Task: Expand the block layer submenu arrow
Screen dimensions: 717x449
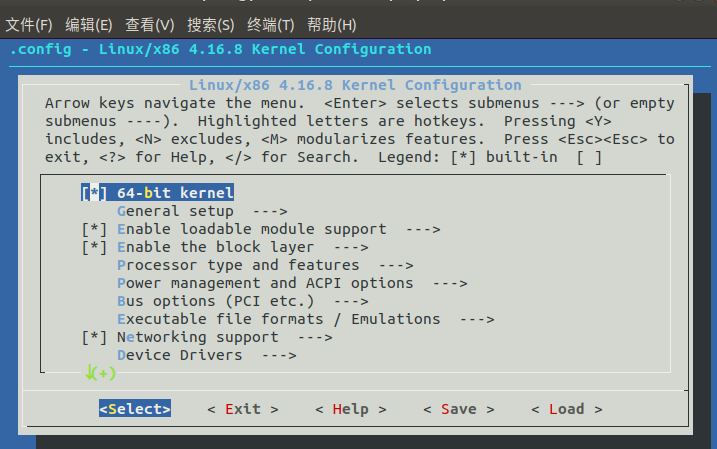Action: 351,247
